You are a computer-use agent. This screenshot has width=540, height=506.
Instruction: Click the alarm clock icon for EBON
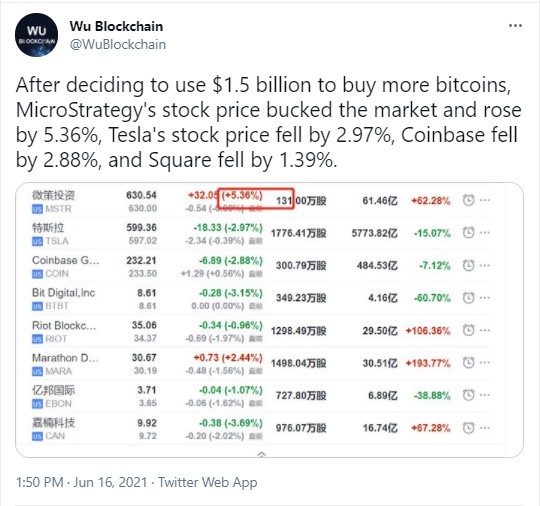(468, 395)
